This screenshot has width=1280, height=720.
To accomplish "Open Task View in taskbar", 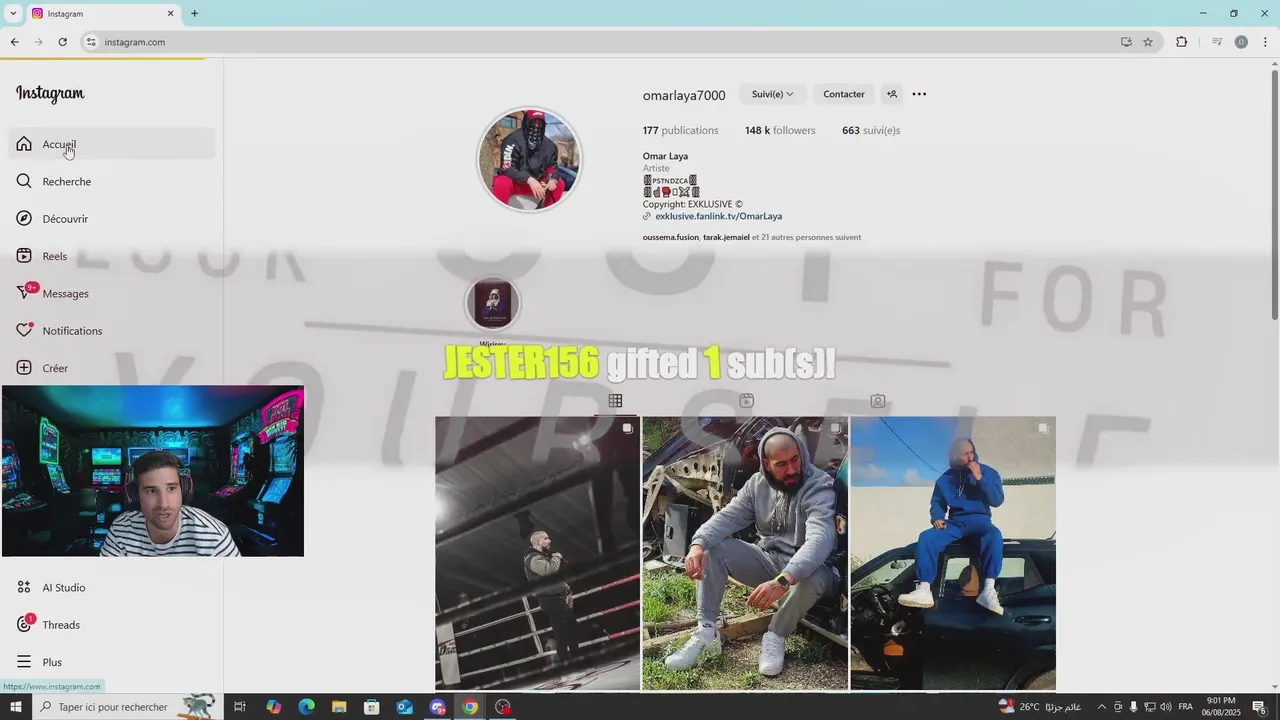I will click(x=240, y=707).
